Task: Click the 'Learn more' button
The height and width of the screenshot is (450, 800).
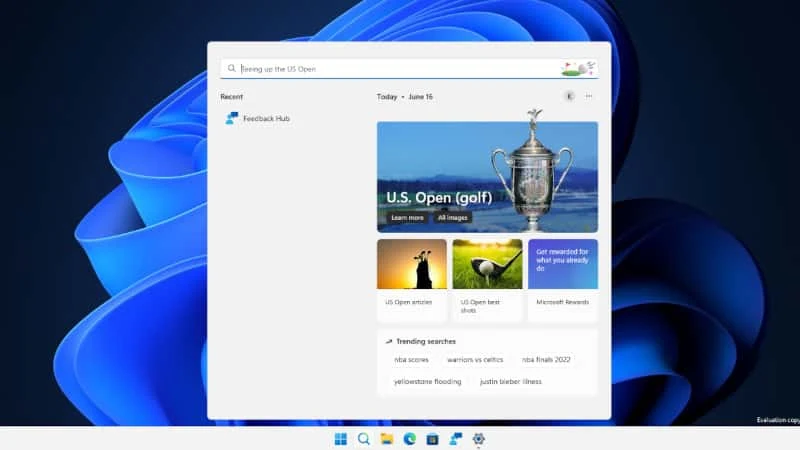Action: 407,217
